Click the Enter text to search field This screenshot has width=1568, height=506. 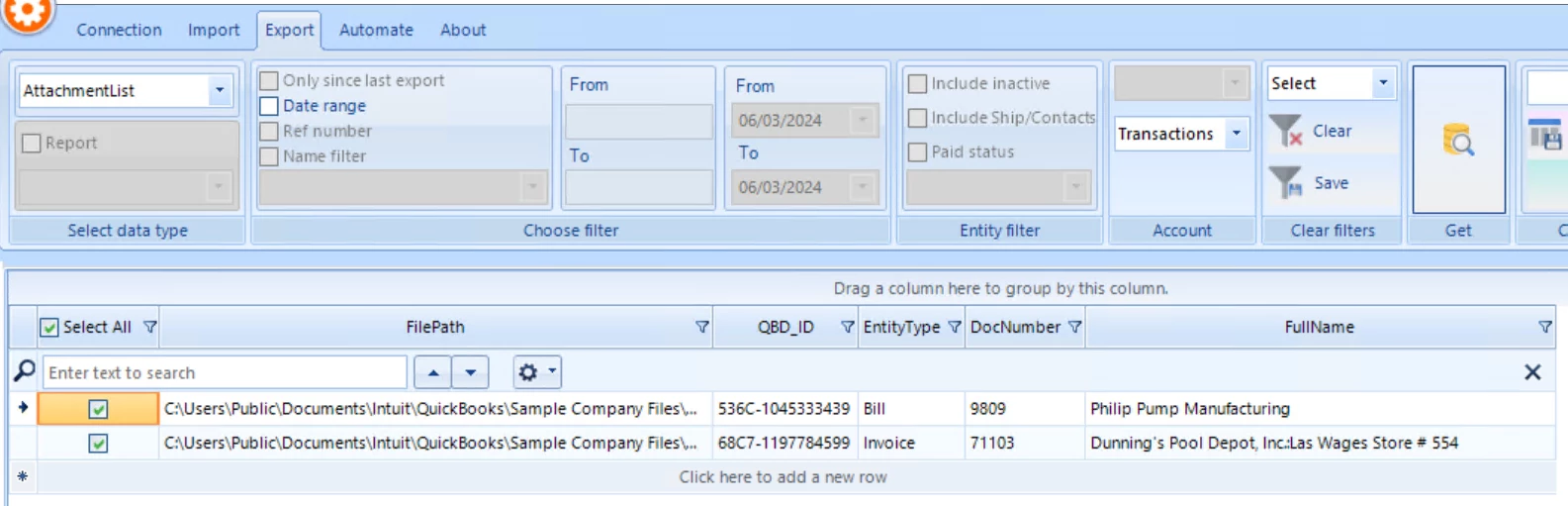[225, 372]
